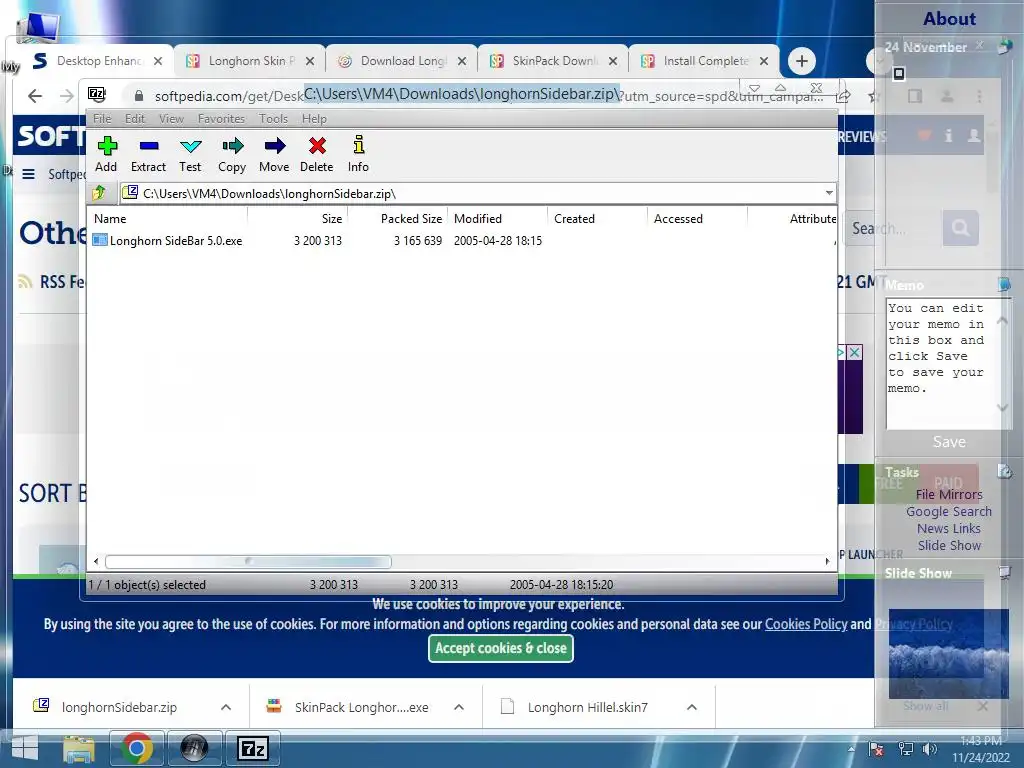The image size is (1024, 768).
Task: Open News Links in Tasks panel
Action: [949, 529]
